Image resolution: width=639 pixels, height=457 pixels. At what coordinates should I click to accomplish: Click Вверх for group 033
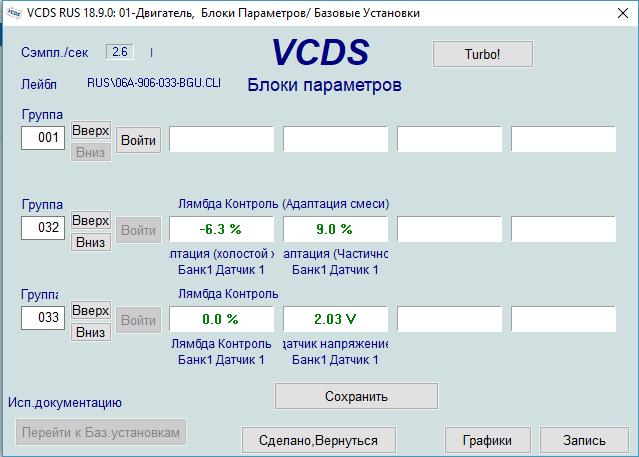click(x=91, y=311)
